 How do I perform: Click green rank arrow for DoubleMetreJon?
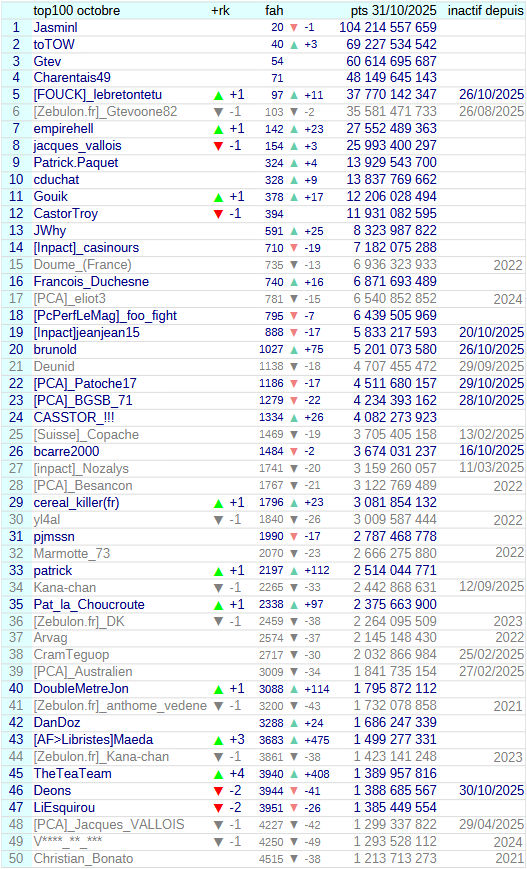pos(218,689)
